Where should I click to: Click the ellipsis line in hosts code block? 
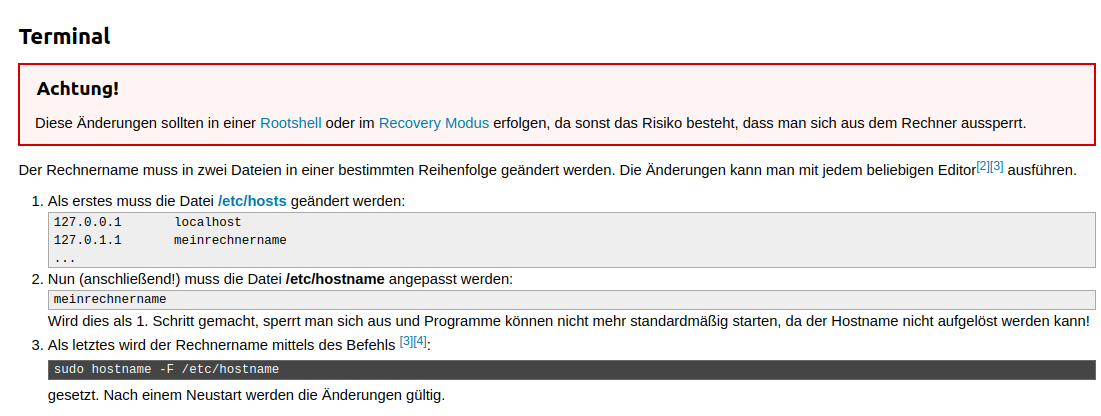(x=65, y=258)
